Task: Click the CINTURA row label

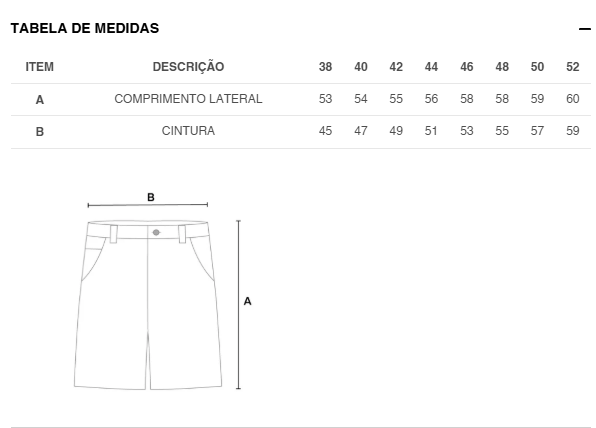Action: coord(189,131)
